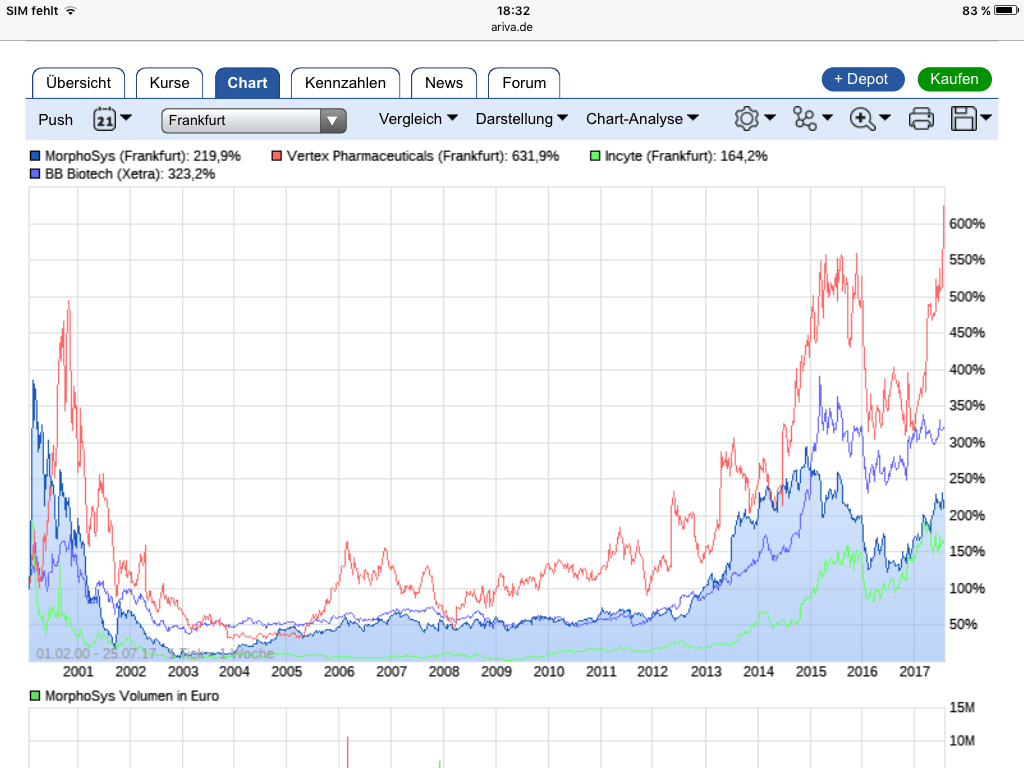
Task: Tap the 18:32 clock in status bar
Action: click(513, 10)
